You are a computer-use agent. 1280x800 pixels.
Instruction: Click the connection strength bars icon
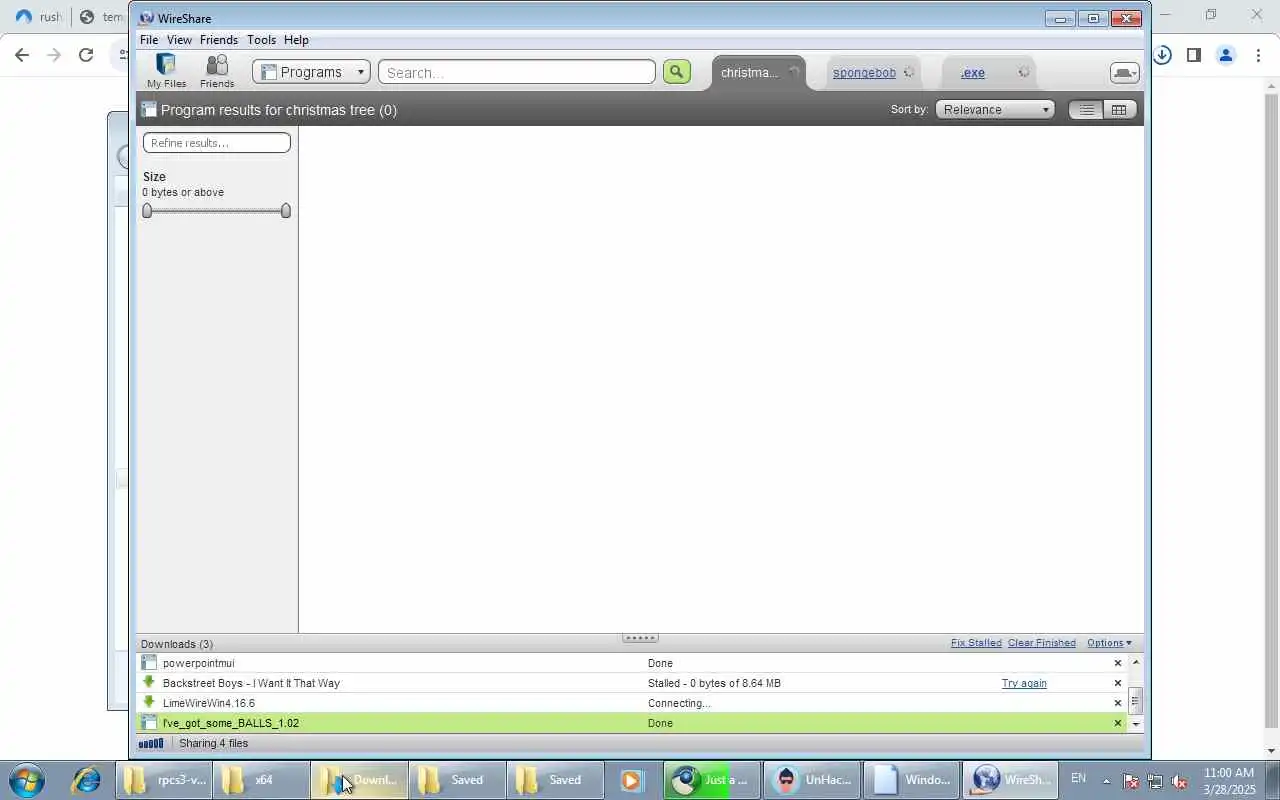tap(151, 744)
